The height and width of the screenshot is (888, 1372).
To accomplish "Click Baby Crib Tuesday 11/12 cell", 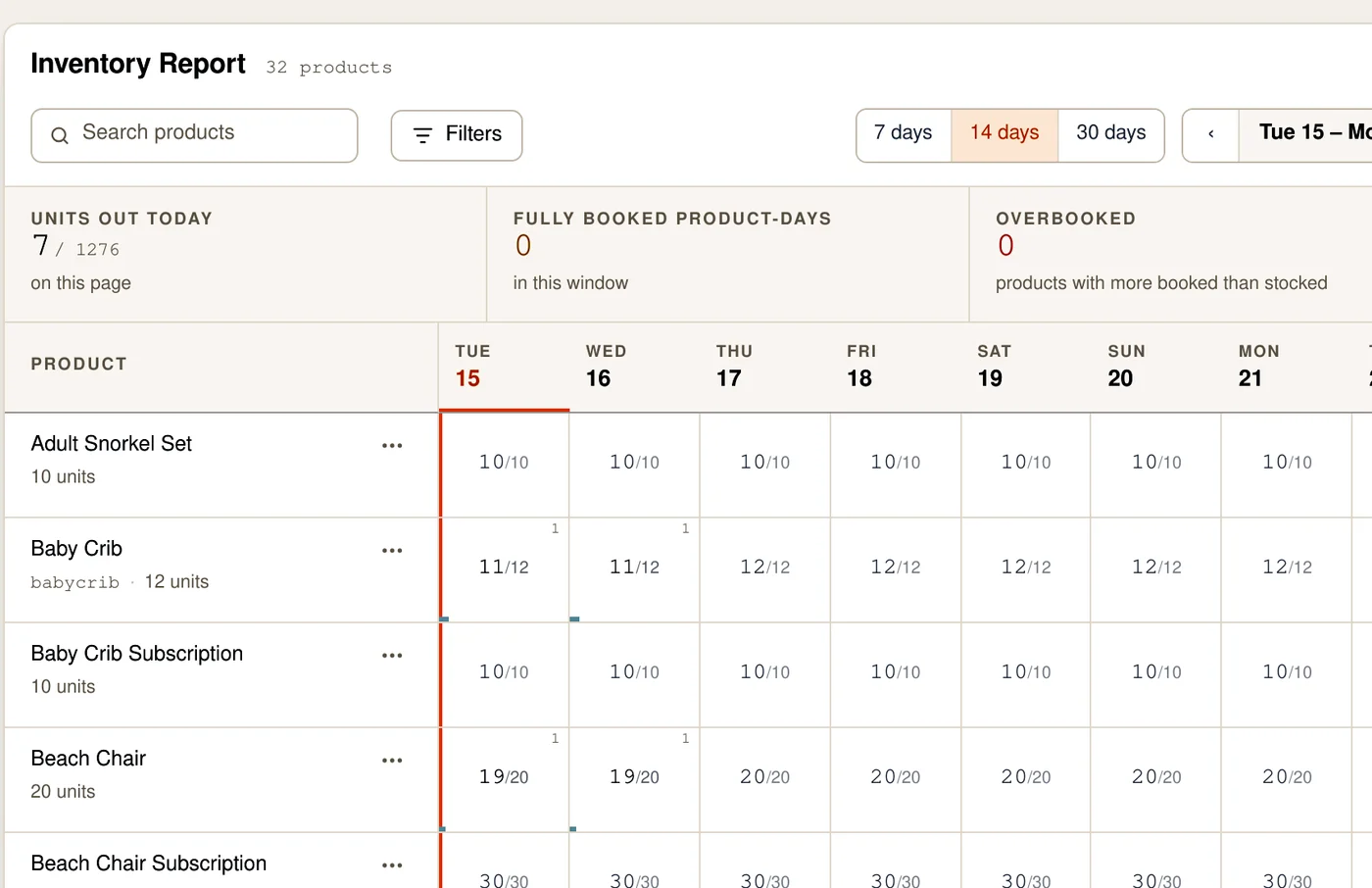I will (x=504, y=567).
